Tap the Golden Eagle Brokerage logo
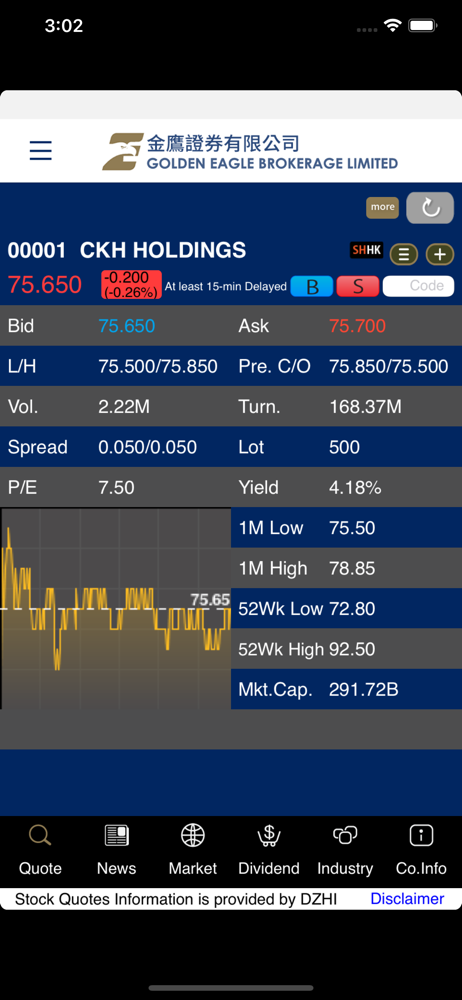The width and height of the screenshot is (462, 1000). point(250,151)
